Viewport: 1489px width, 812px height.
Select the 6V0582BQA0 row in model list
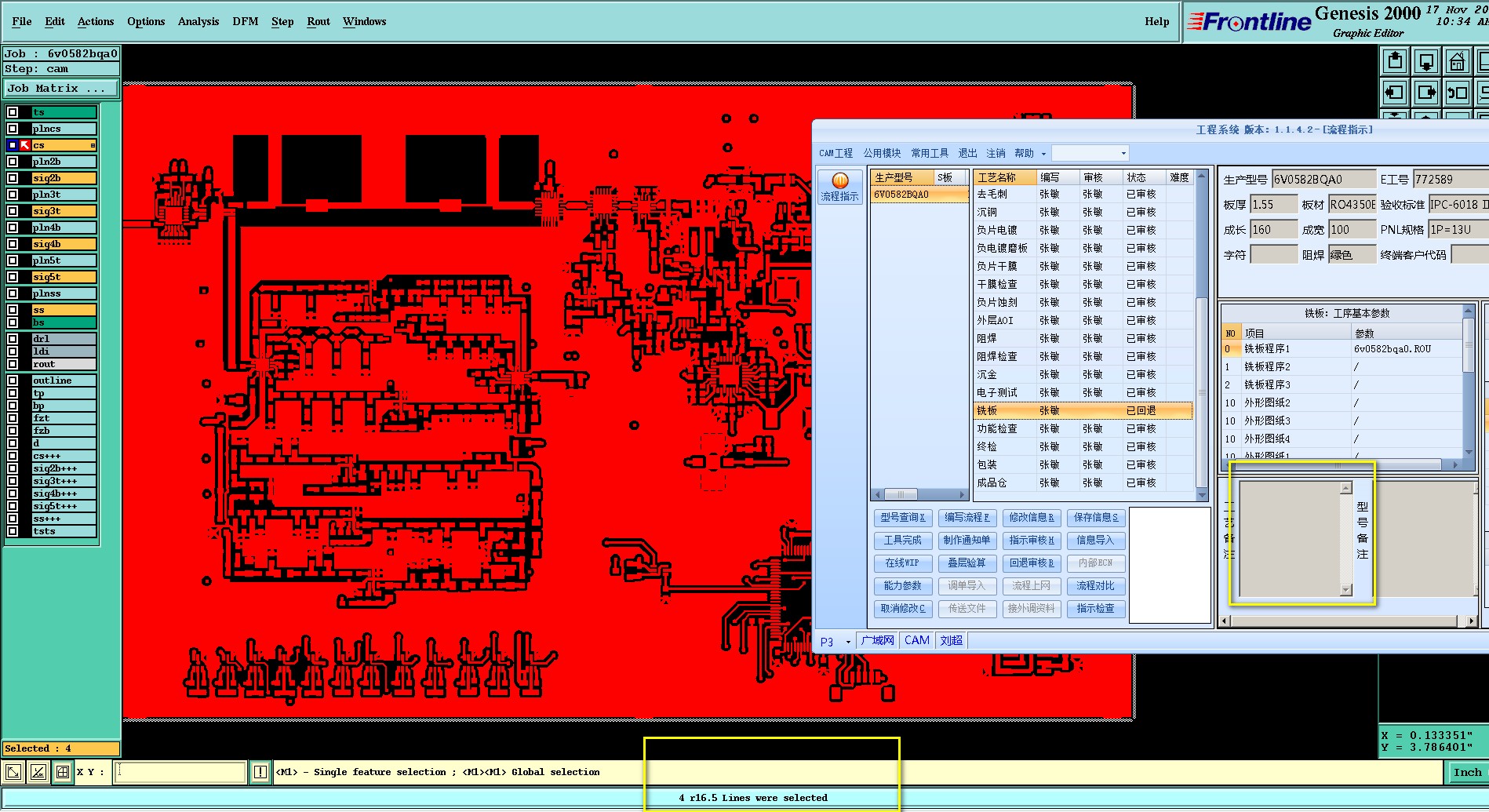point(919,195)
